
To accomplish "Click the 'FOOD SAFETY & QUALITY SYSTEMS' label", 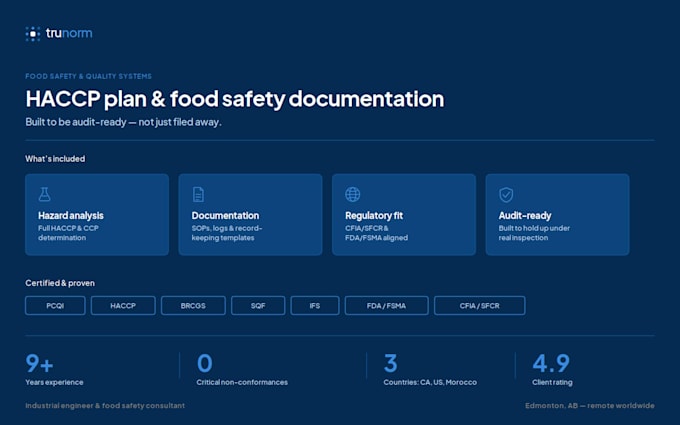I will tap(88, 76).
